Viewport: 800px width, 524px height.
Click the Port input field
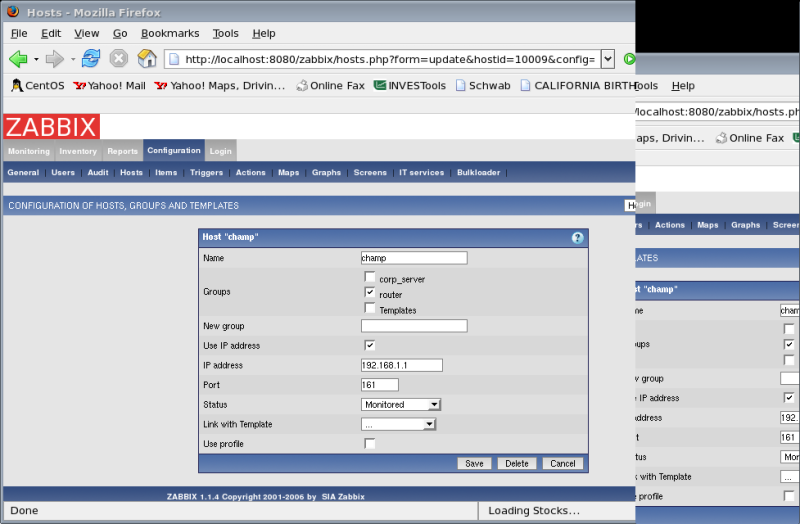[380, 385]
